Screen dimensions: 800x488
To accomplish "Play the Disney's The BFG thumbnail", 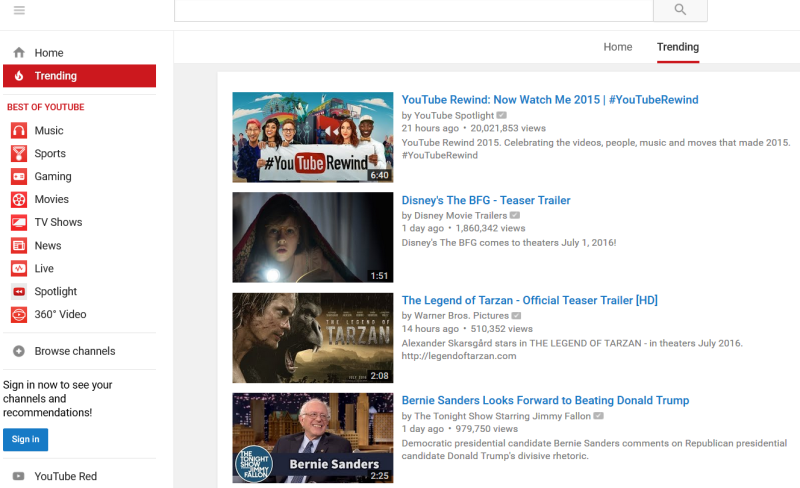I will pyautogui.click(x=313, y=237).
